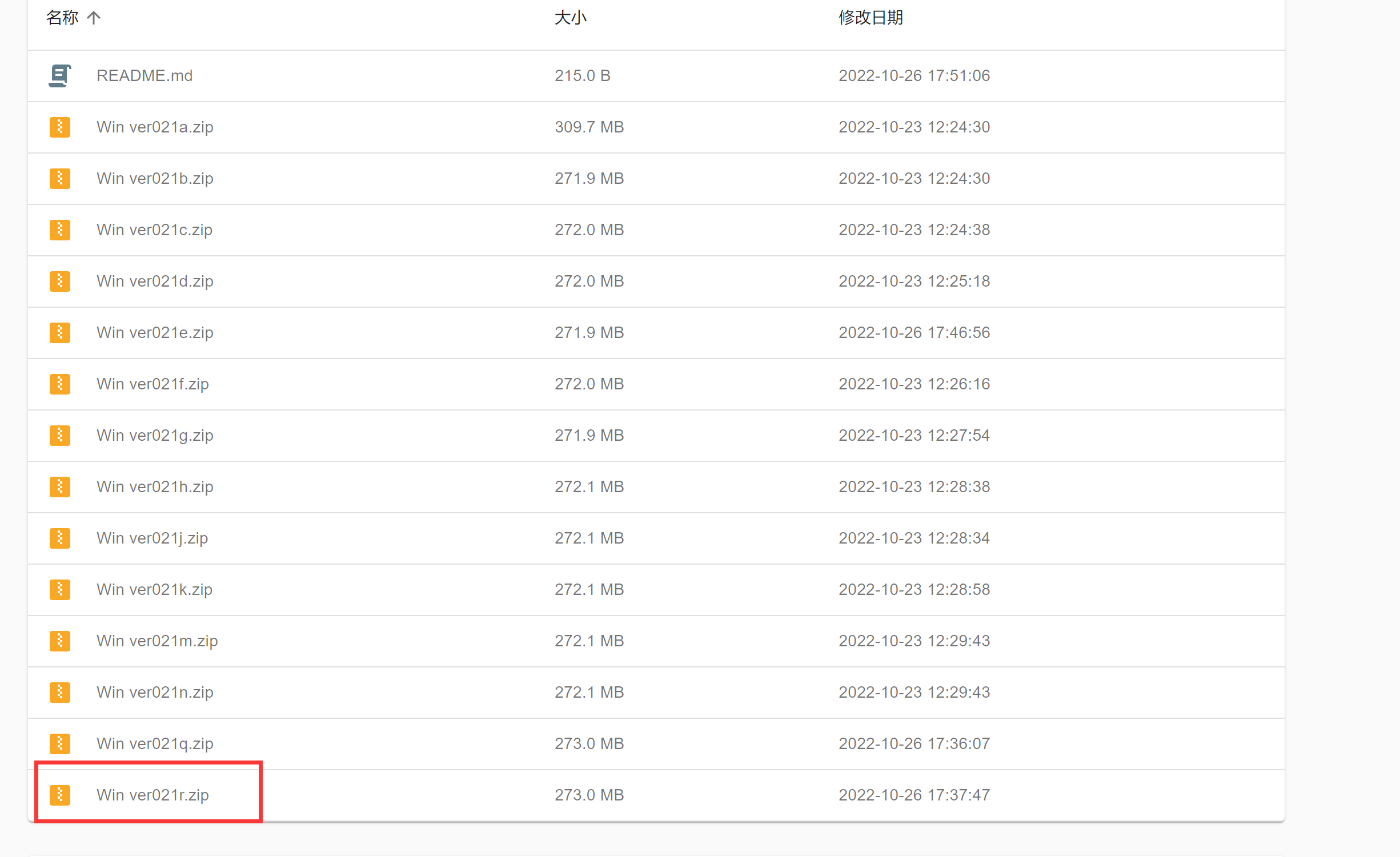The width and height of the screenshot is (1400, 857).
Task: Click Win ver021n.zip file name
Action: (155, 693)
